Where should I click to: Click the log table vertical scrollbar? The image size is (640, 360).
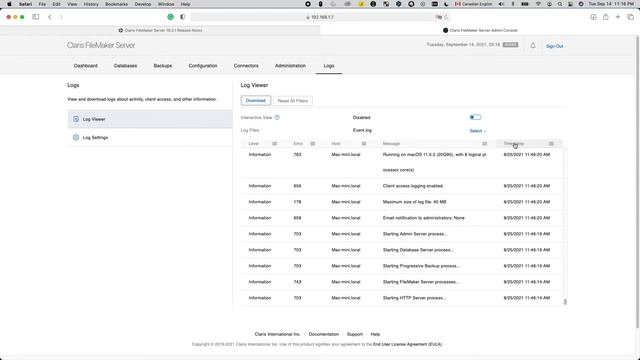tap(565, 302)
